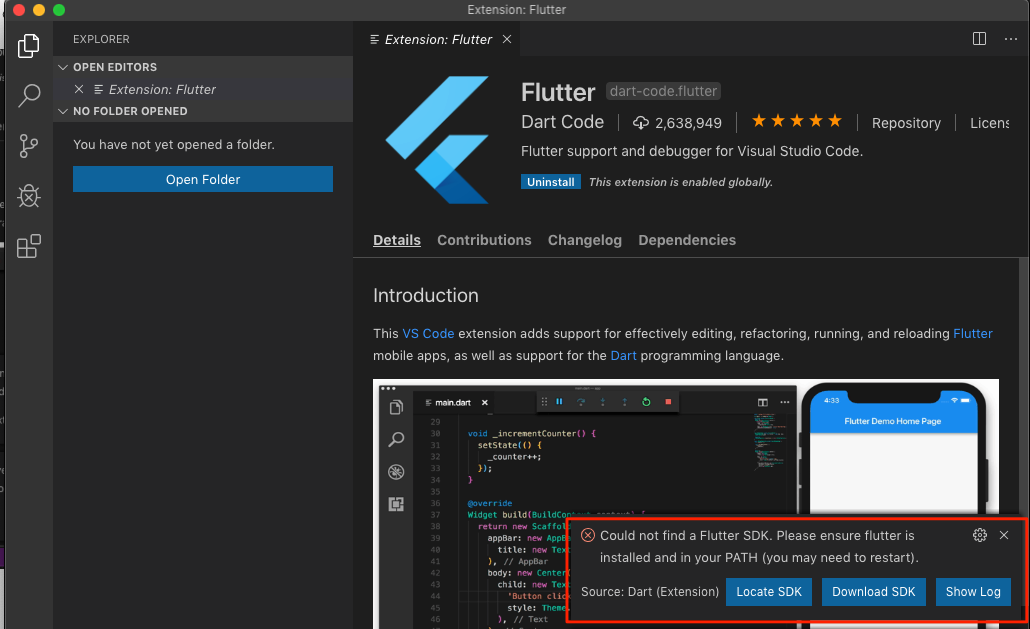Click the extension file icon in editor tab
Image resolution: width=1030 pixels, height=629 pixels.
point(374,39)
